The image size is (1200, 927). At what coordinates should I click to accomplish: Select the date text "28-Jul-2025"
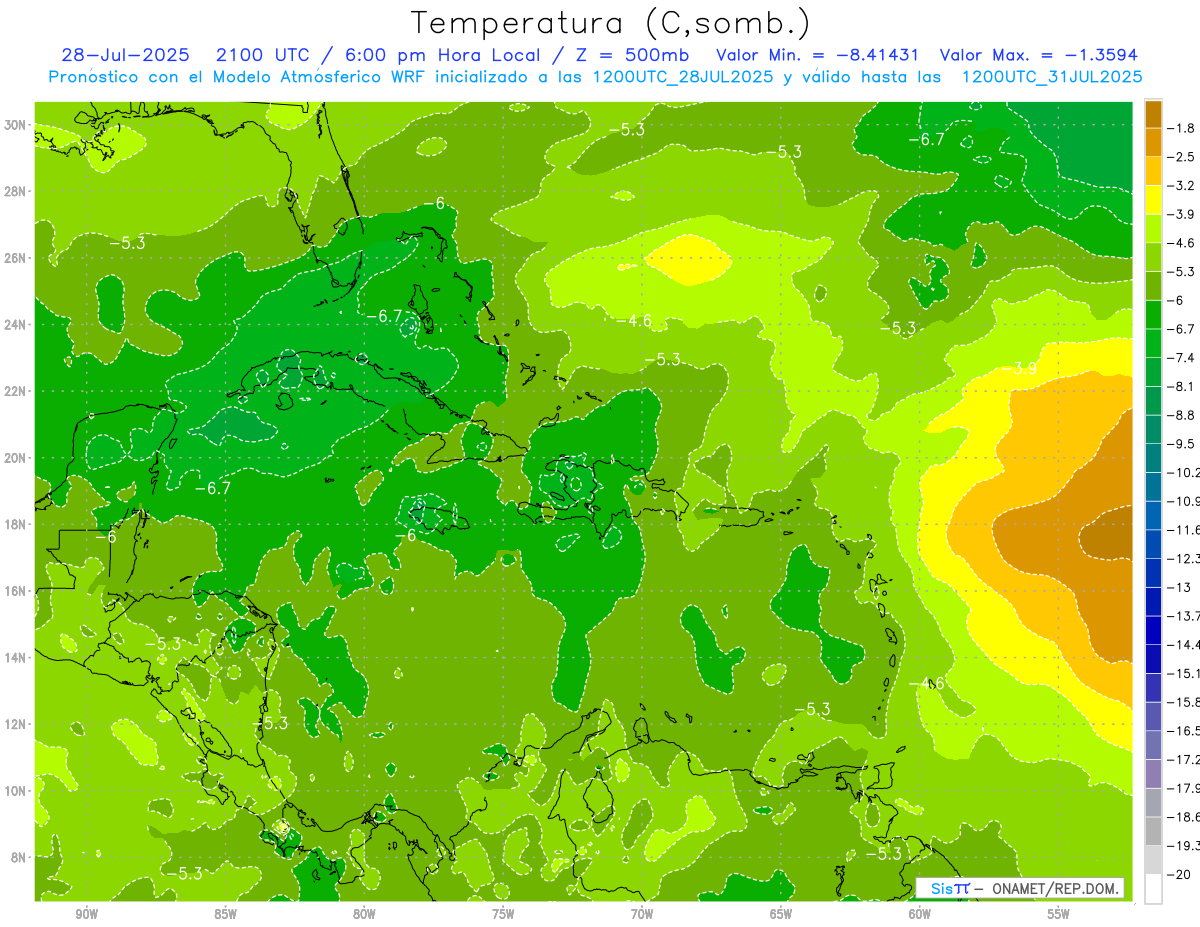[x=124, y=55]
